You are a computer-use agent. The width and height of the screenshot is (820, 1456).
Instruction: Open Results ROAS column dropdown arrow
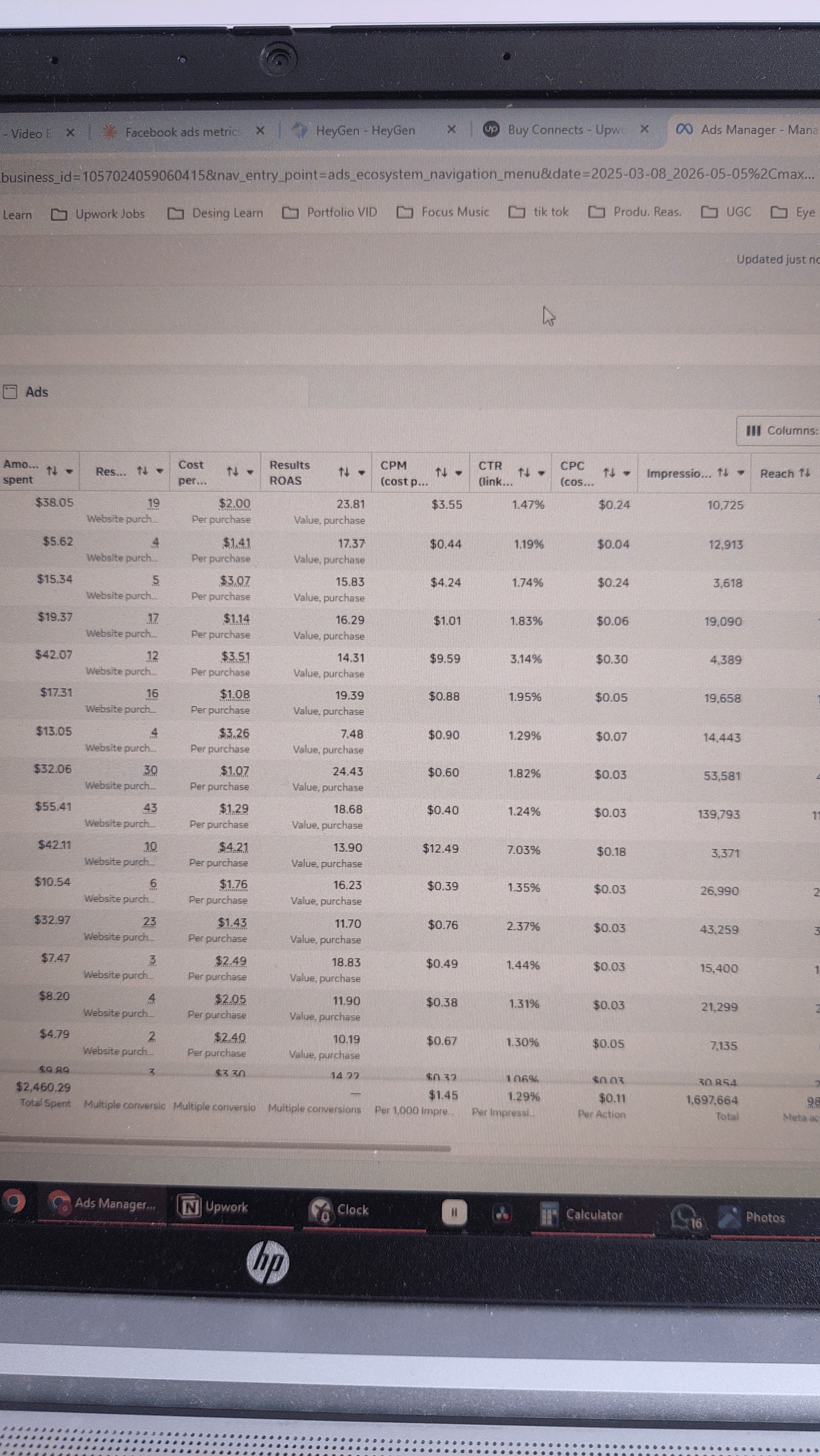362,472
